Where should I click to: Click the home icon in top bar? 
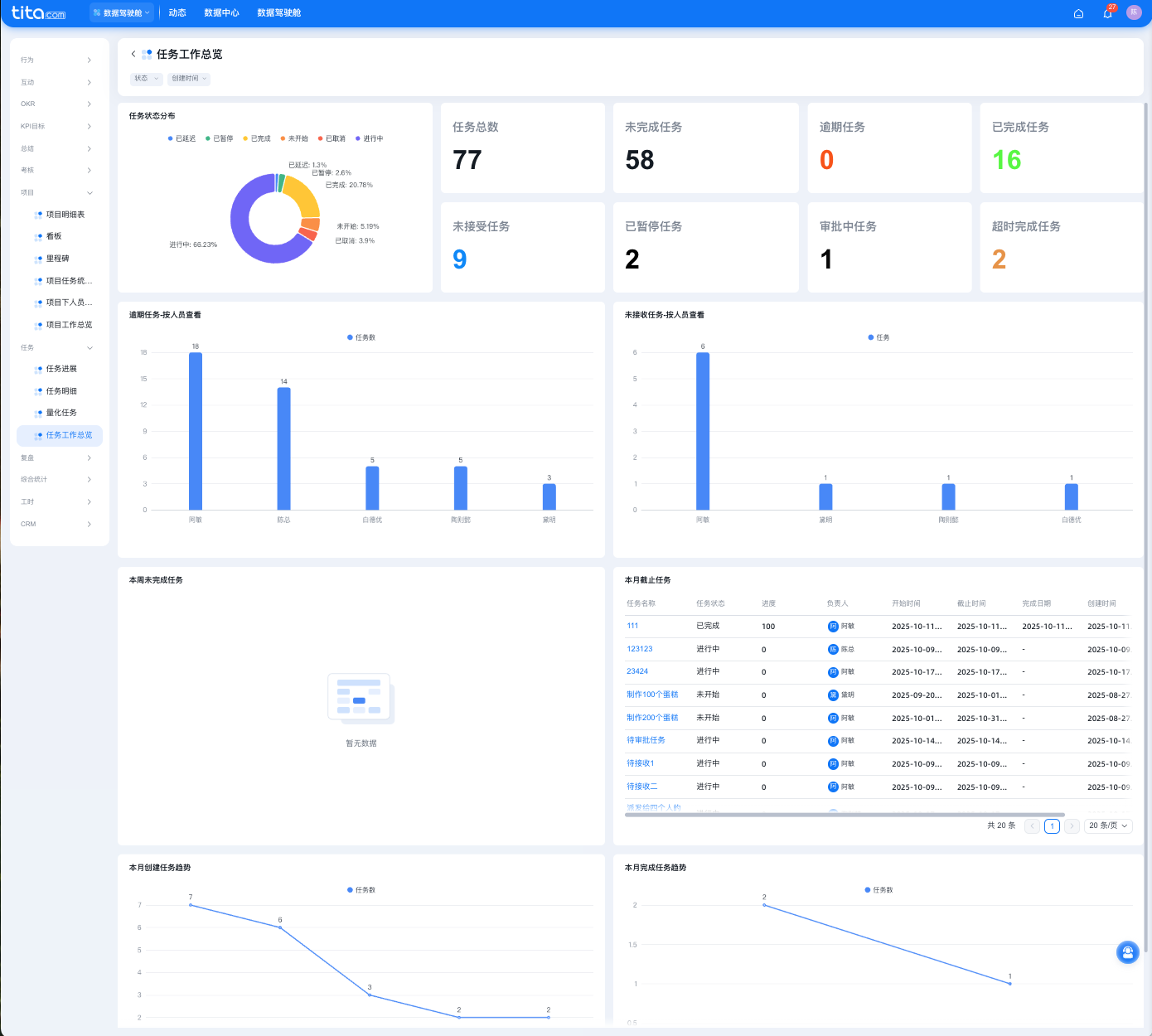click(x=1078, y=13)
